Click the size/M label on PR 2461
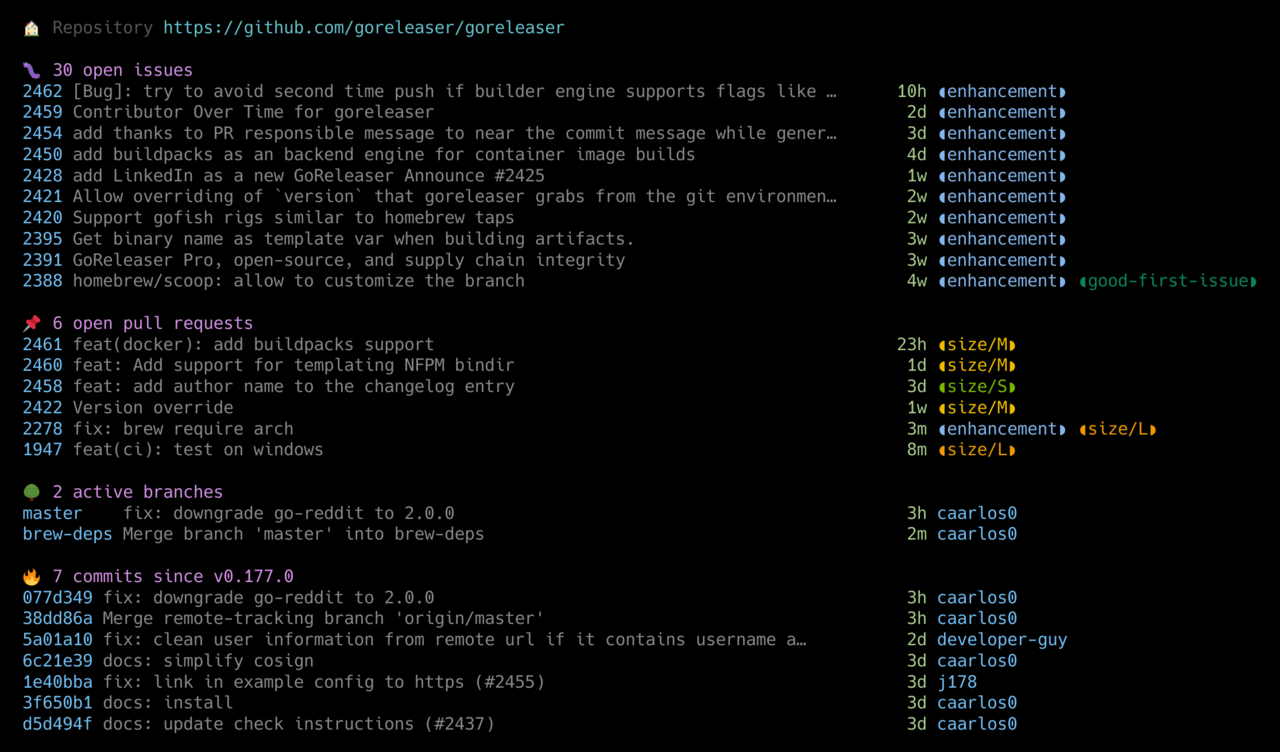The height and width of the screenshot is (752, 1280). click(977, 344)
